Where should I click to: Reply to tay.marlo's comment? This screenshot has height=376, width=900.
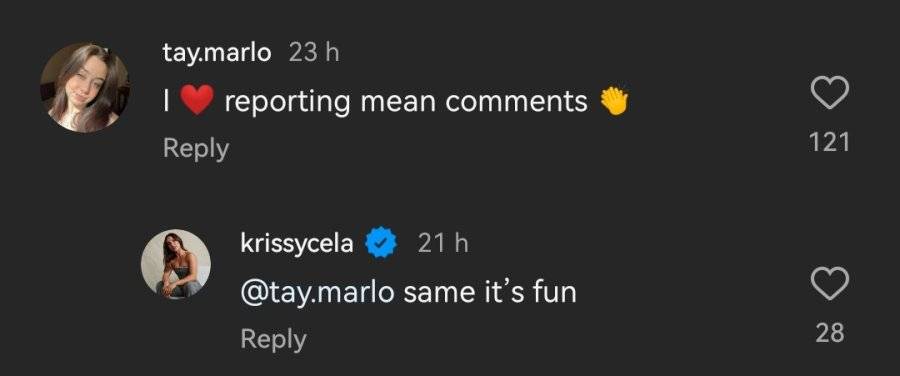(x=196, y=149)
